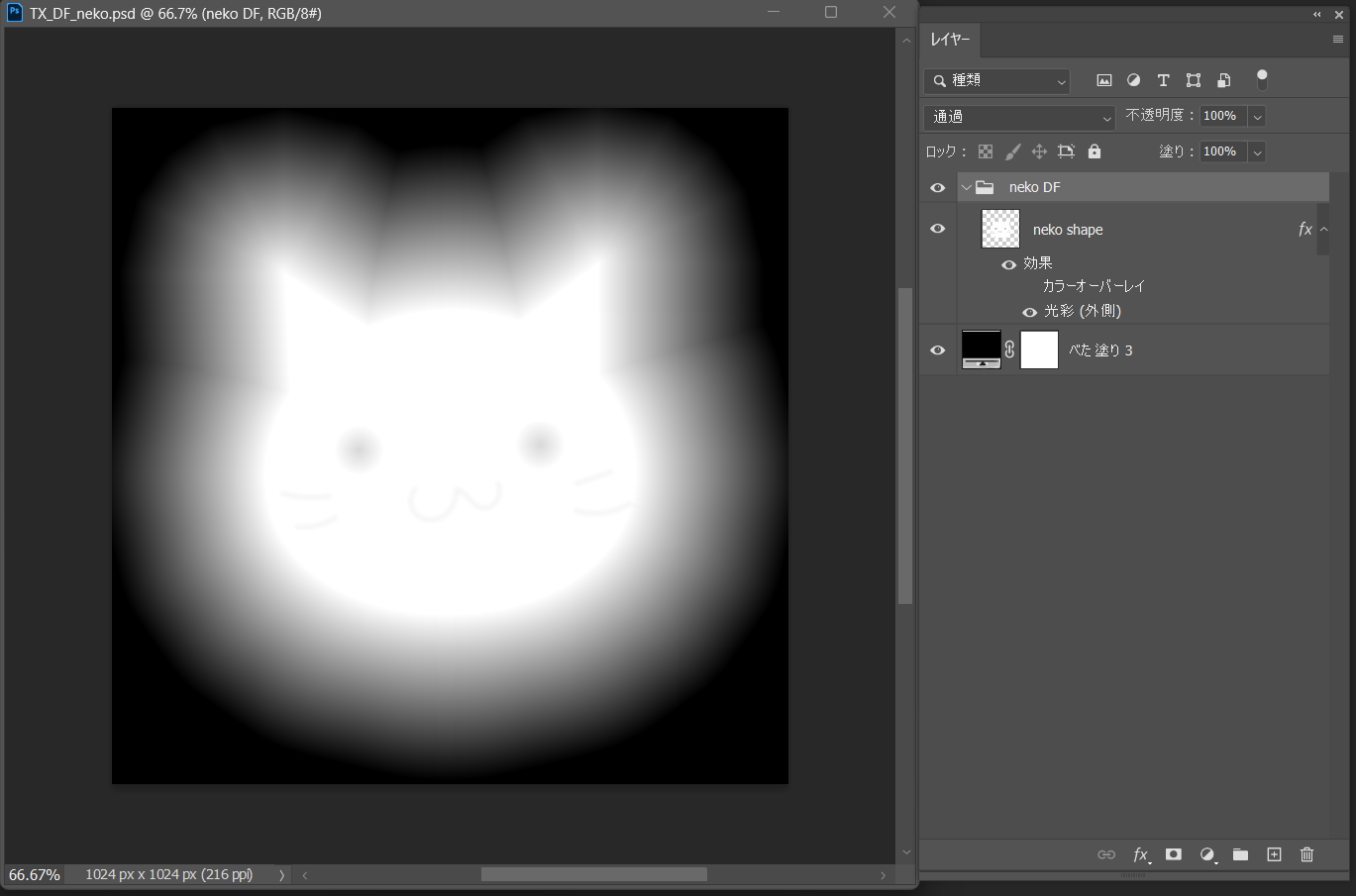Lock transparent pixels icon
Screen dimensions: 1356x896
tap(986, 151)
